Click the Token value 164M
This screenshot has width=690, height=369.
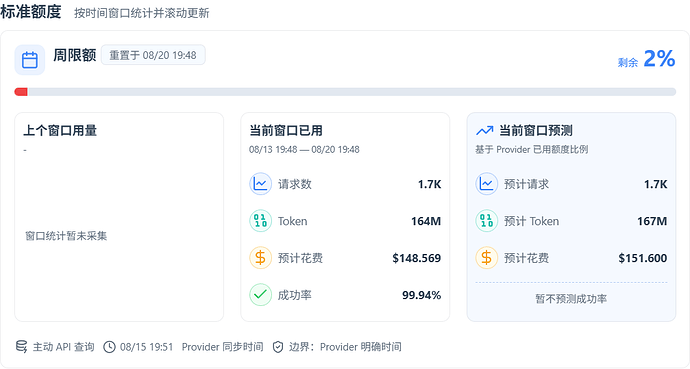426,221
